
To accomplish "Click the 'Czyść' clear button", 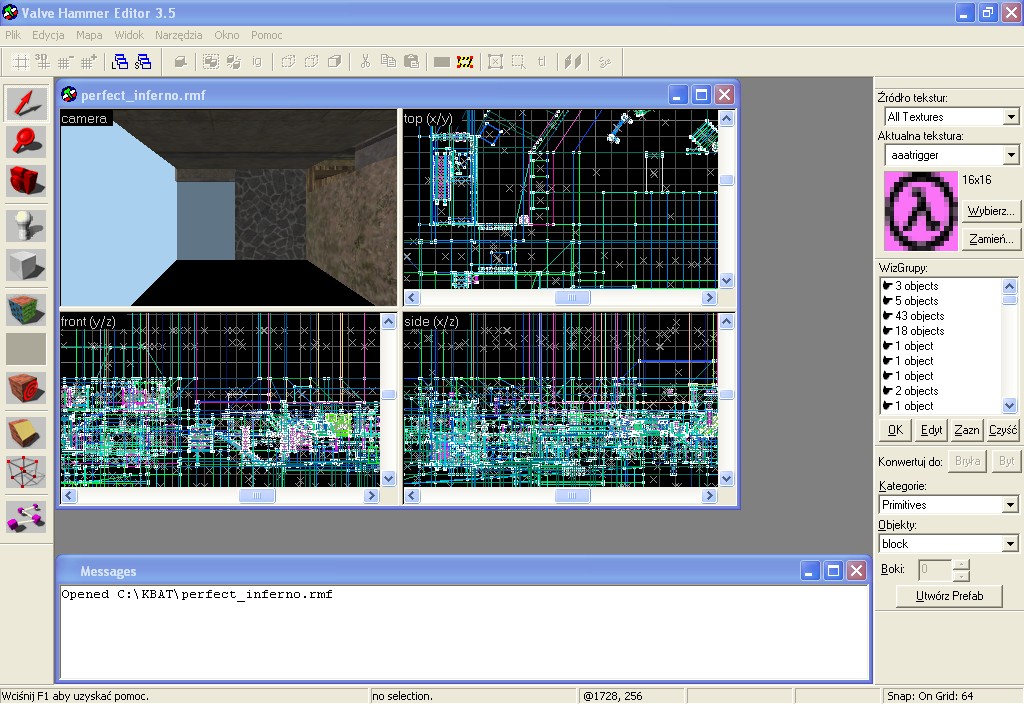I will pos(1002,430).
